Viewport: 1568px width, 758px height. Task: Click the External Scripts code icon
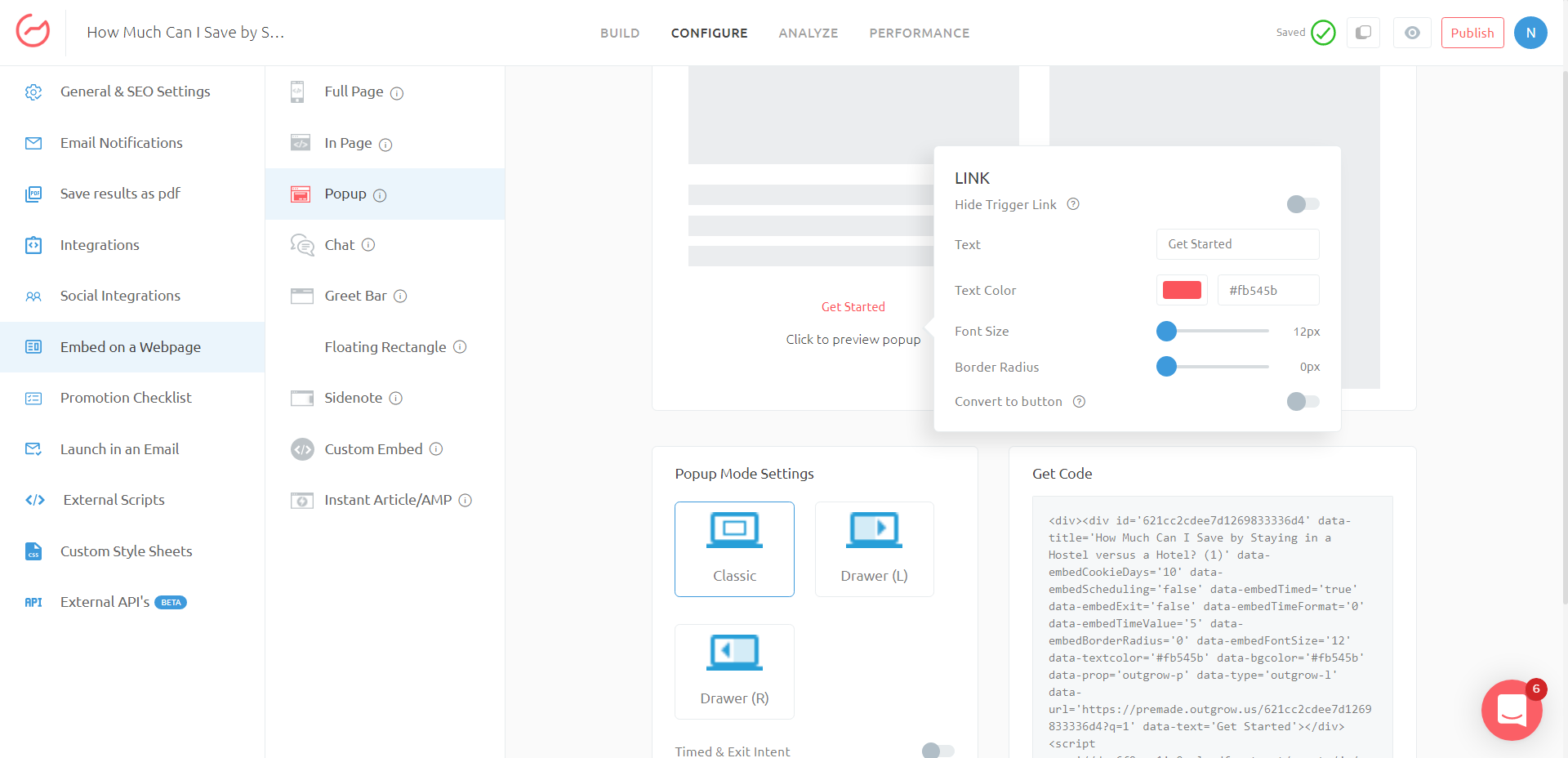point(35,500)
